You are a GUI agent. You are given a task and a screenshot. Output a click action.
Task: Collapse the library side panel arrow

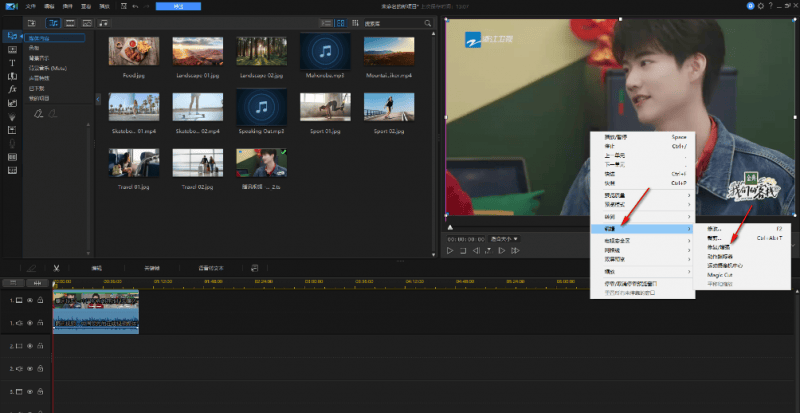[97, 98]
